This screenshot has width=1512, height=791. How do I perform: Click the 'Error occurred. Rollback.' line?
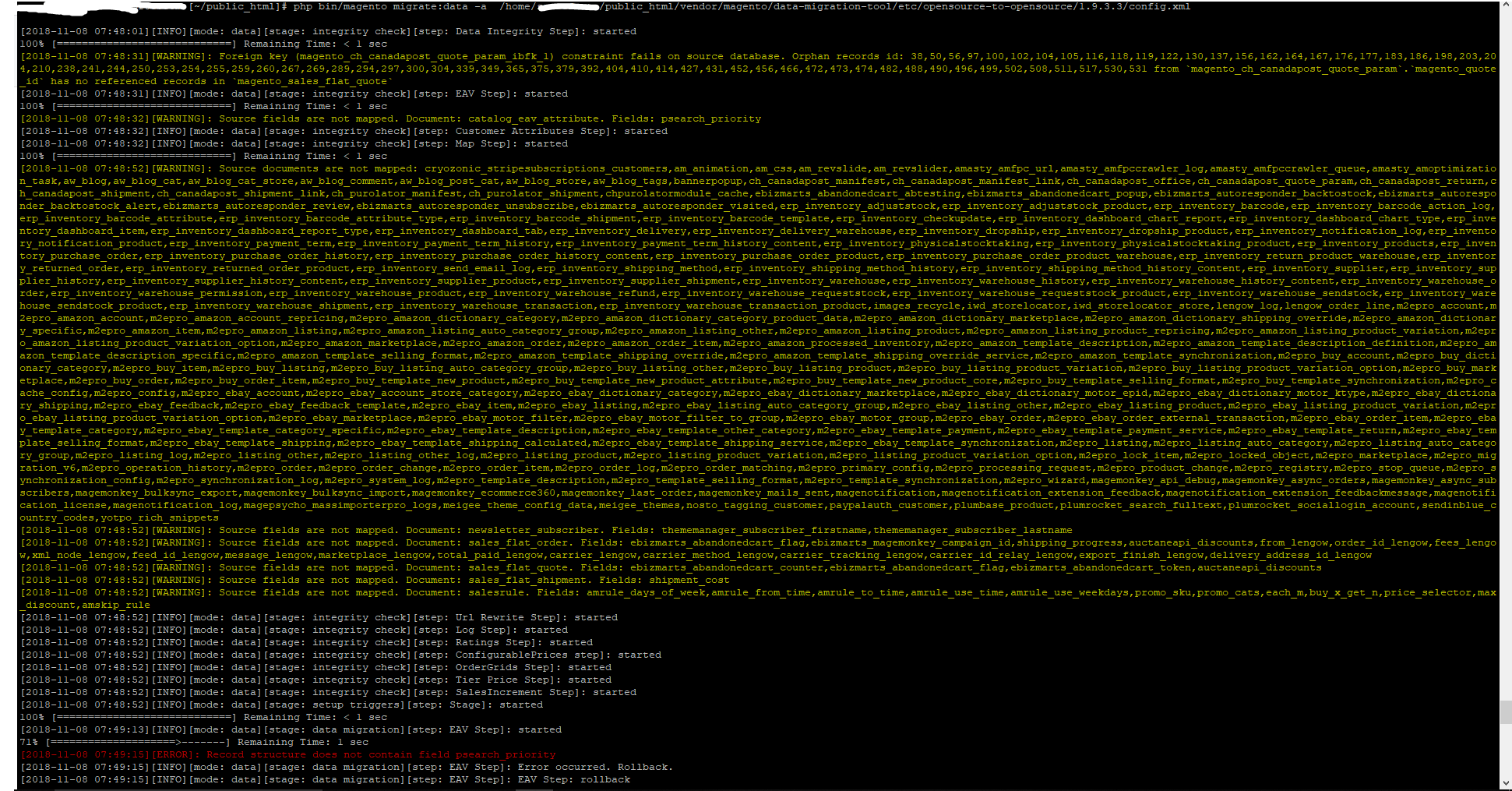click(x=347, y=768)
